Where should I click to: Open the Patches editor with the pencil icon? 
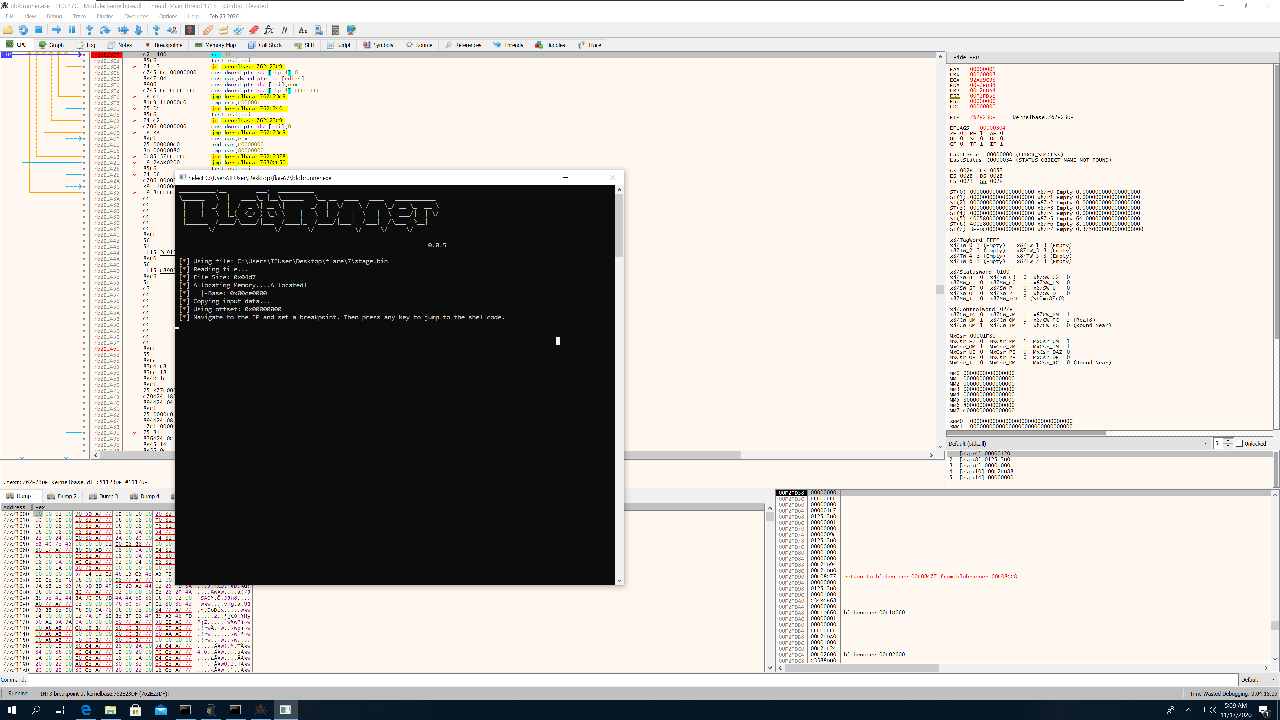tap(207, 29)
